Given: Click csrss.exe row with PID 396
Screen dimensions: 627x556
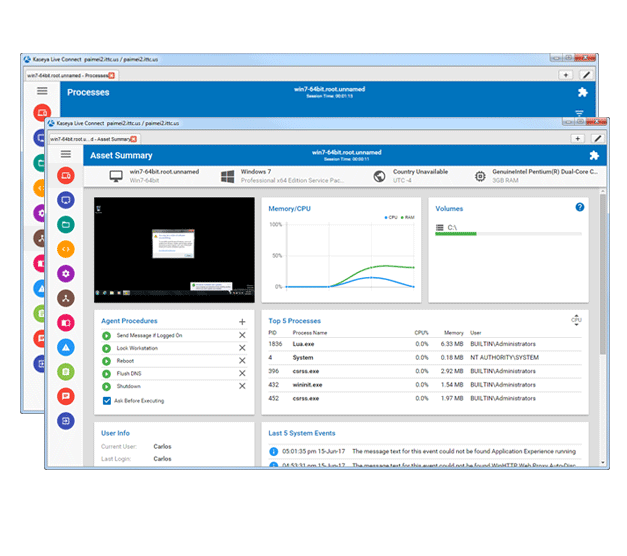Looking at the screenshot, I should pos(425,371).
